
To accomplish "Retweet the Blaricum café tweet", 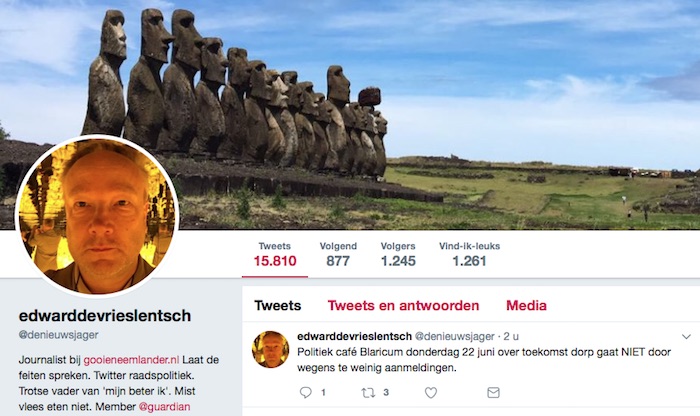I will [x=368, y=392].
